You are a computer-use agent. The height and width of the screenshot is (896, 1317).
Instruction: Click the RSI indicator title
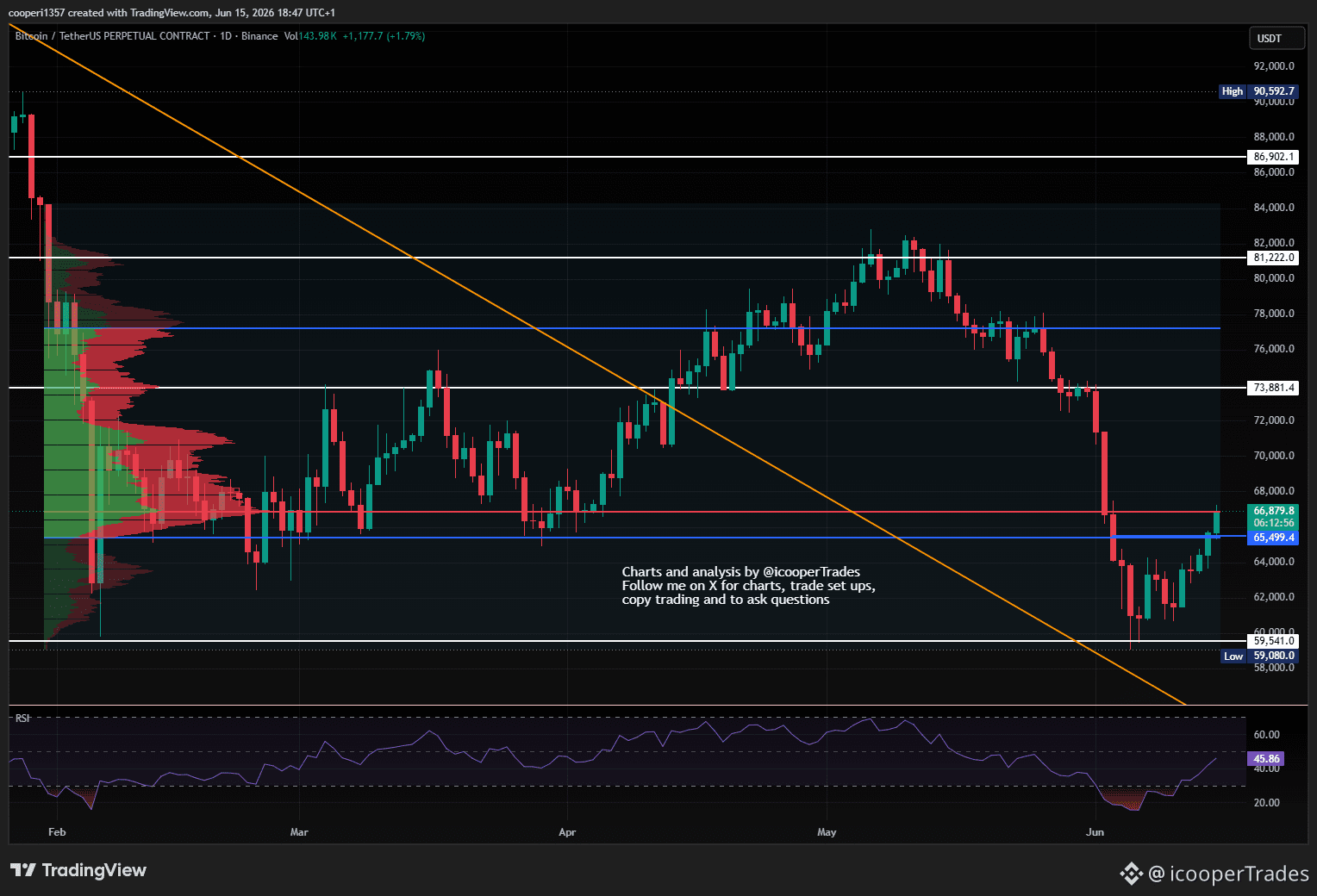(22, 718)
